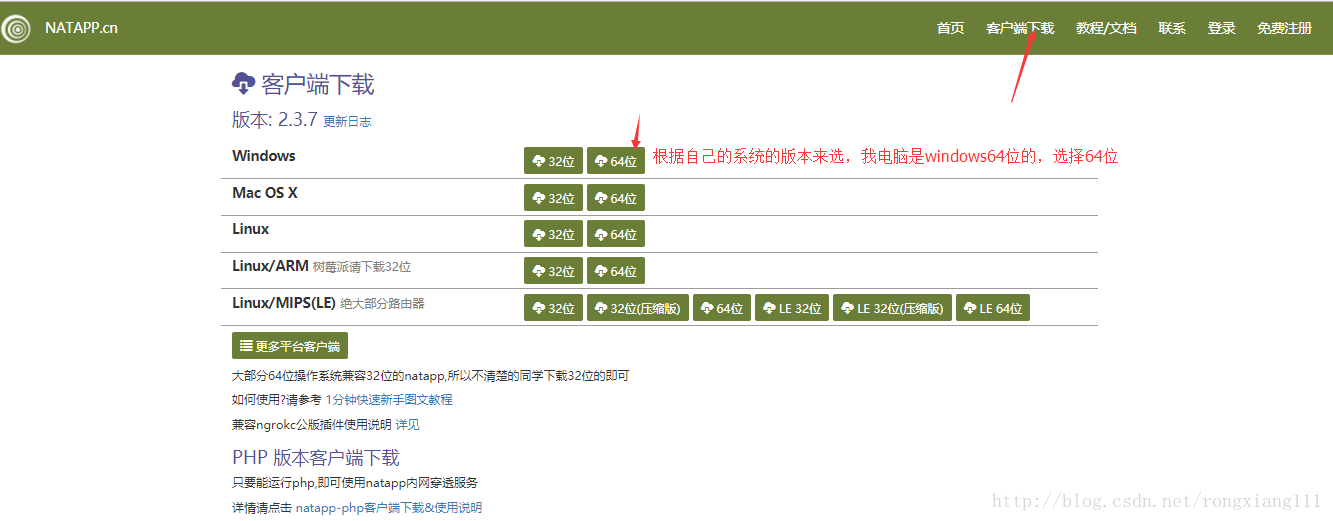Click the 版本: 2.3.7 text
The image size is (1333, 521).
click(x=275, y=119)
